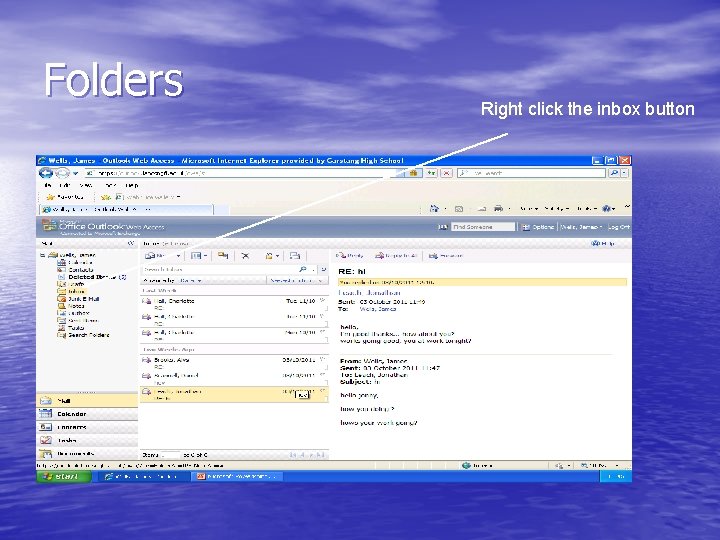Select the Contacts folder in folder tree

click(75, 270)
